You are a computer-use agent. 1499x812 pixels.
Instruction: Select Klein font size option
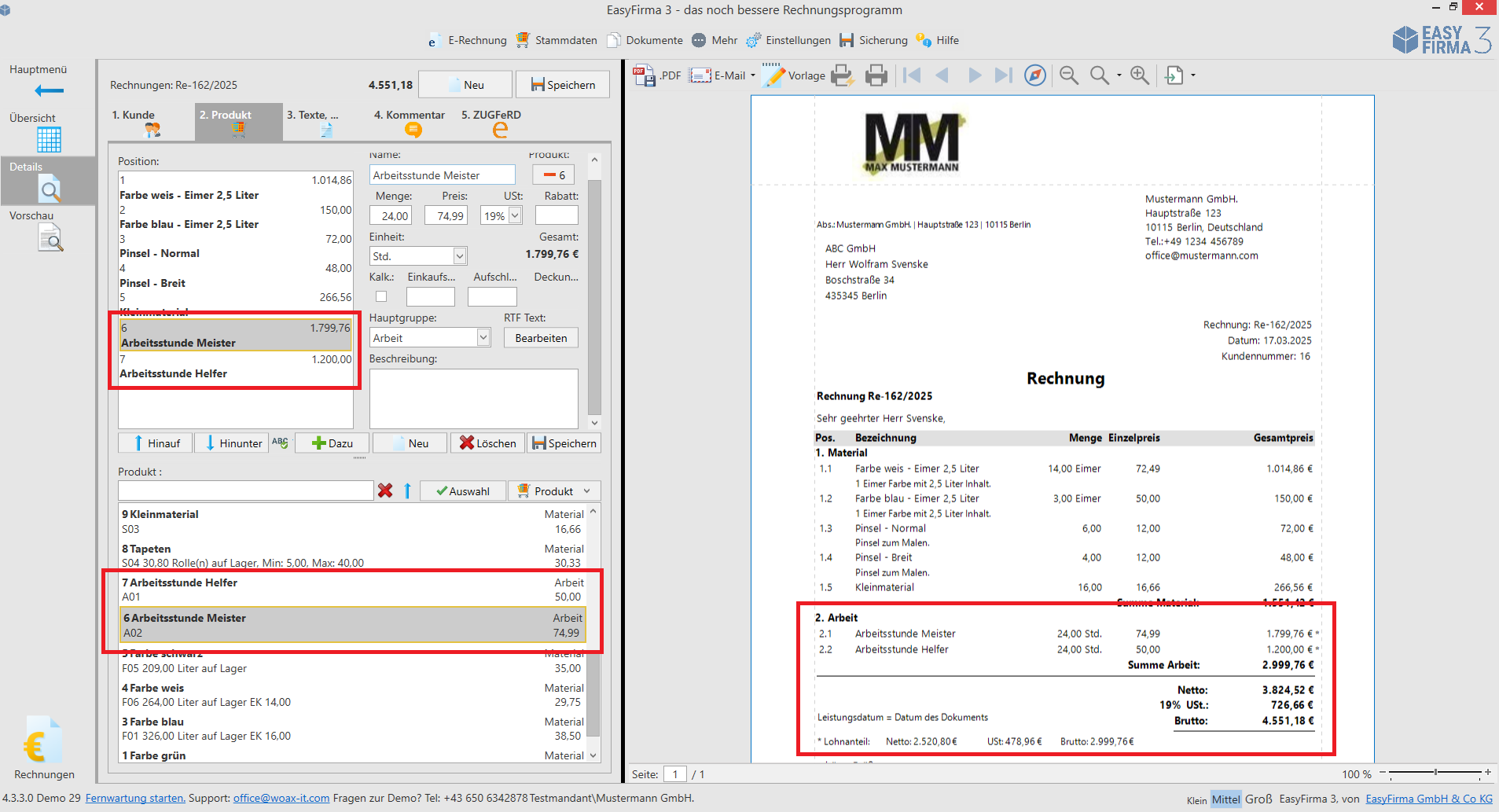tap(1196, 800)
